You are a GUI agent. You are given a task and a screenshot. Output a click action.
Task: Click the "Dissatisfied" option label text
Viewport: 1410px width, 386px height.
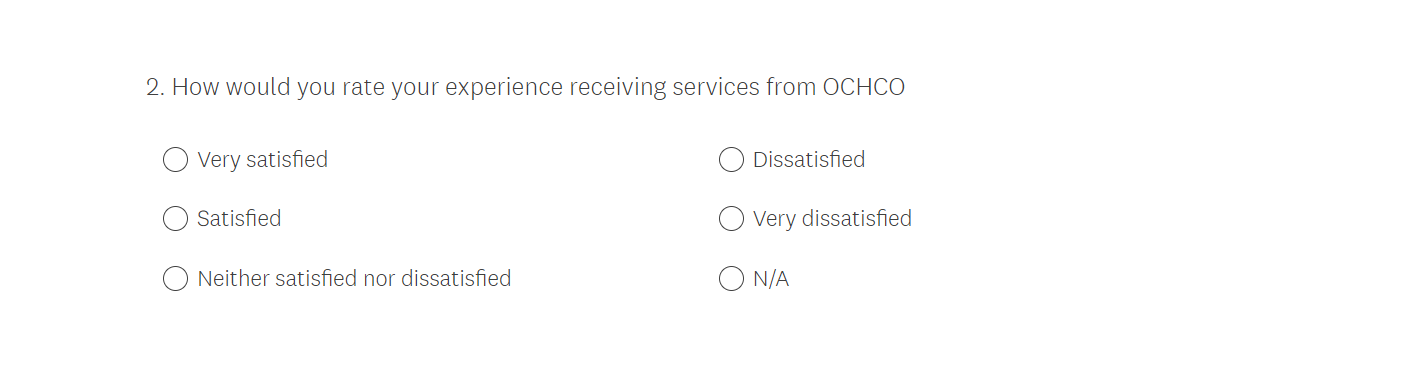pyautogui.click(x=809, y=160)
